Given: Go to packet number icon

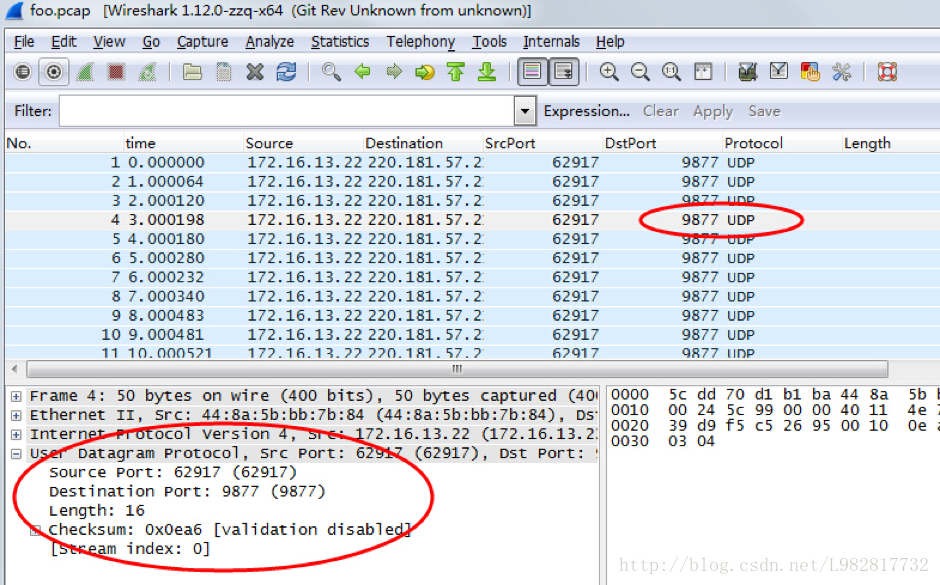Looking at the screenshot, I should (x=425, y=73).
